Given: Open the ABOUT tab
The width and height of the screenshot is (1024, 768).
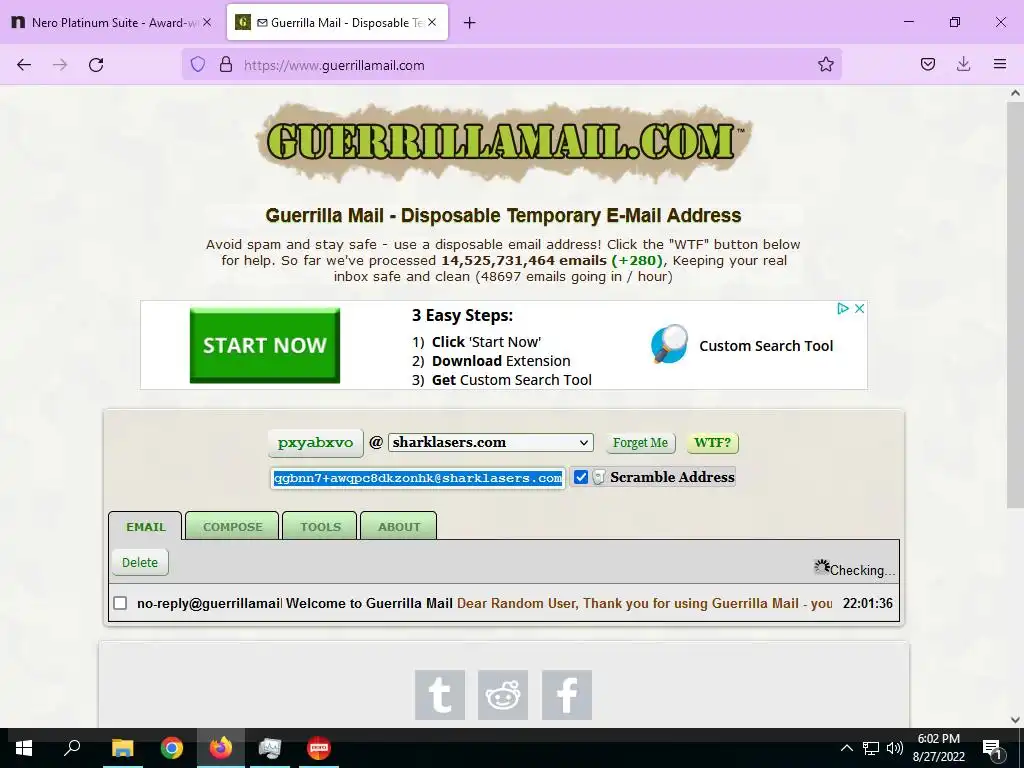Looking at the screenshot, I should click(399, 526).
